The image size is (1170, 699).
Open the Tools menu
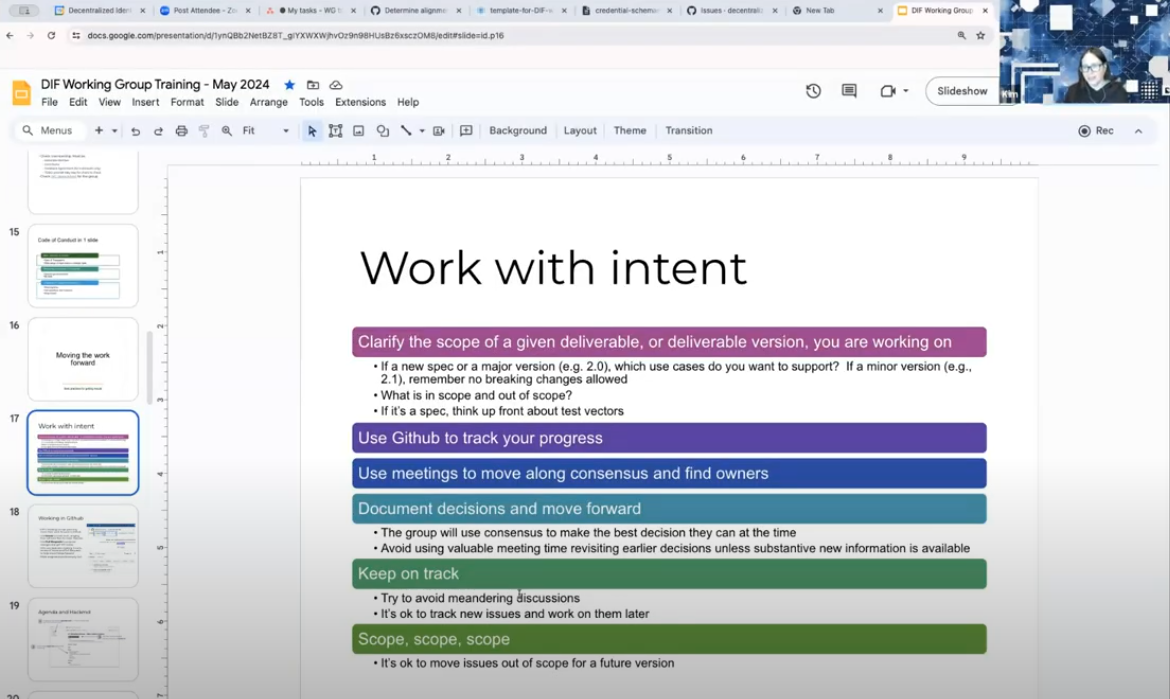pyautogui.click(x=311, y=102)
